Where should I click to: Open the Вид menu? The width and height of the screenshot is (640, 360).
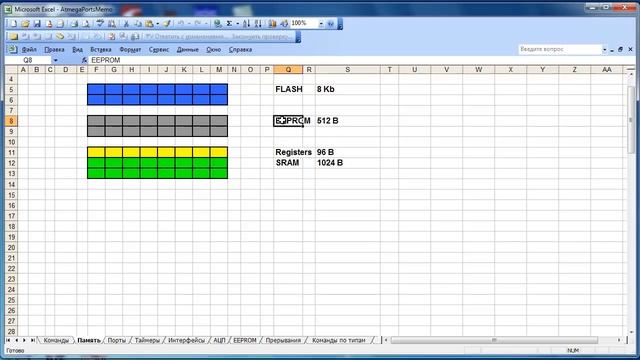(x=77, y=49)
